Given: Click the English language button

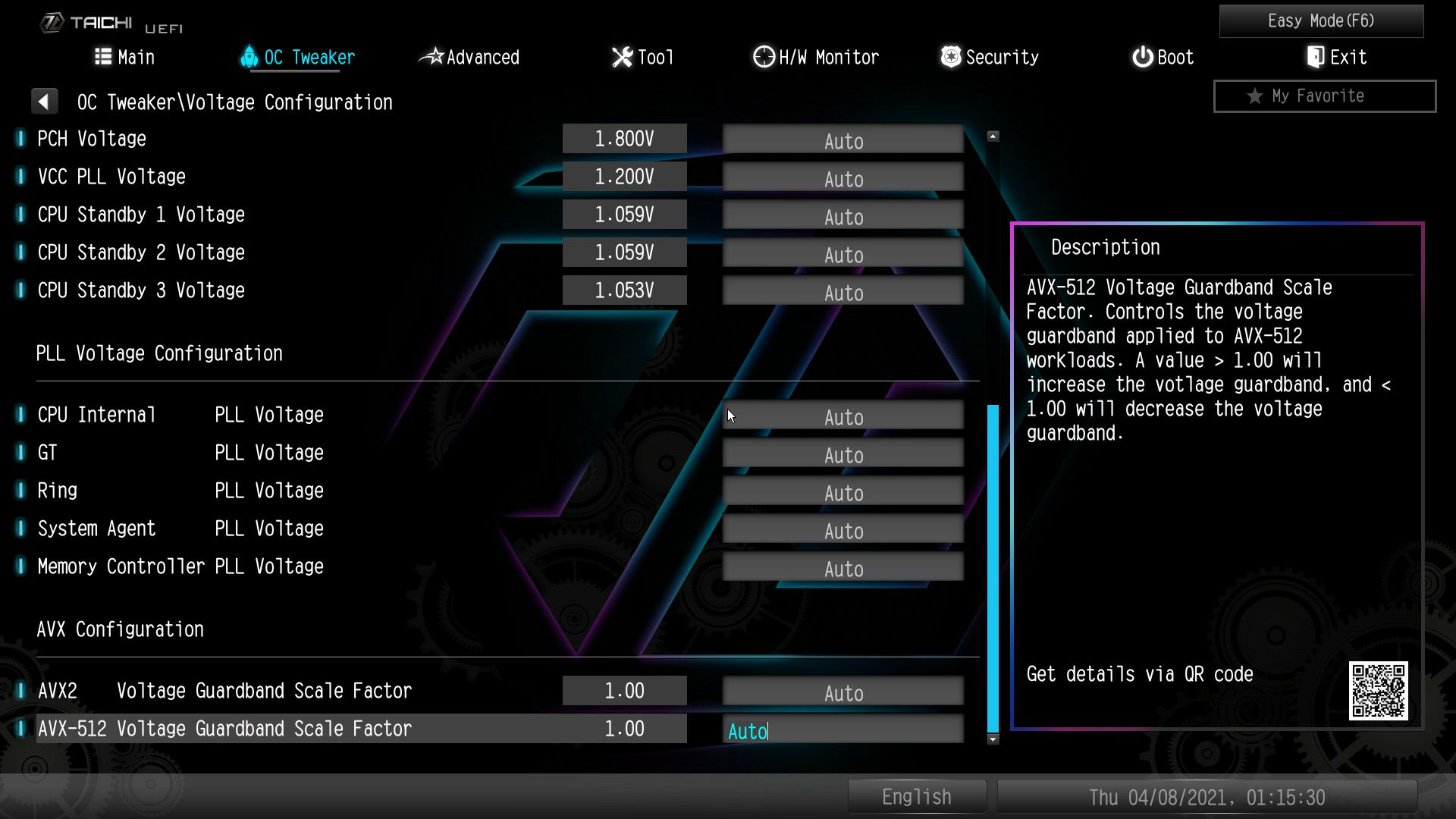Looking at the screenshot, I should 916,797.
